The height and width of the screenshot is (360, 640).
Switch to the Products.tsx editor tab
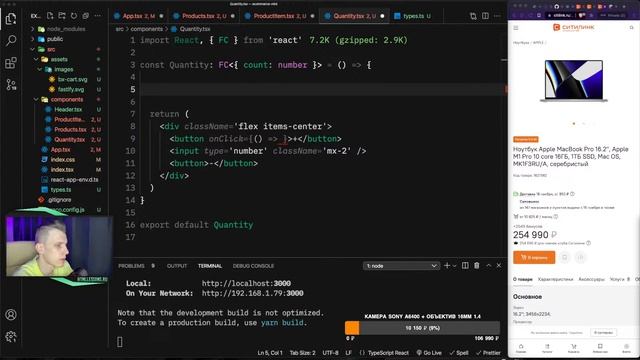[204, 16]
